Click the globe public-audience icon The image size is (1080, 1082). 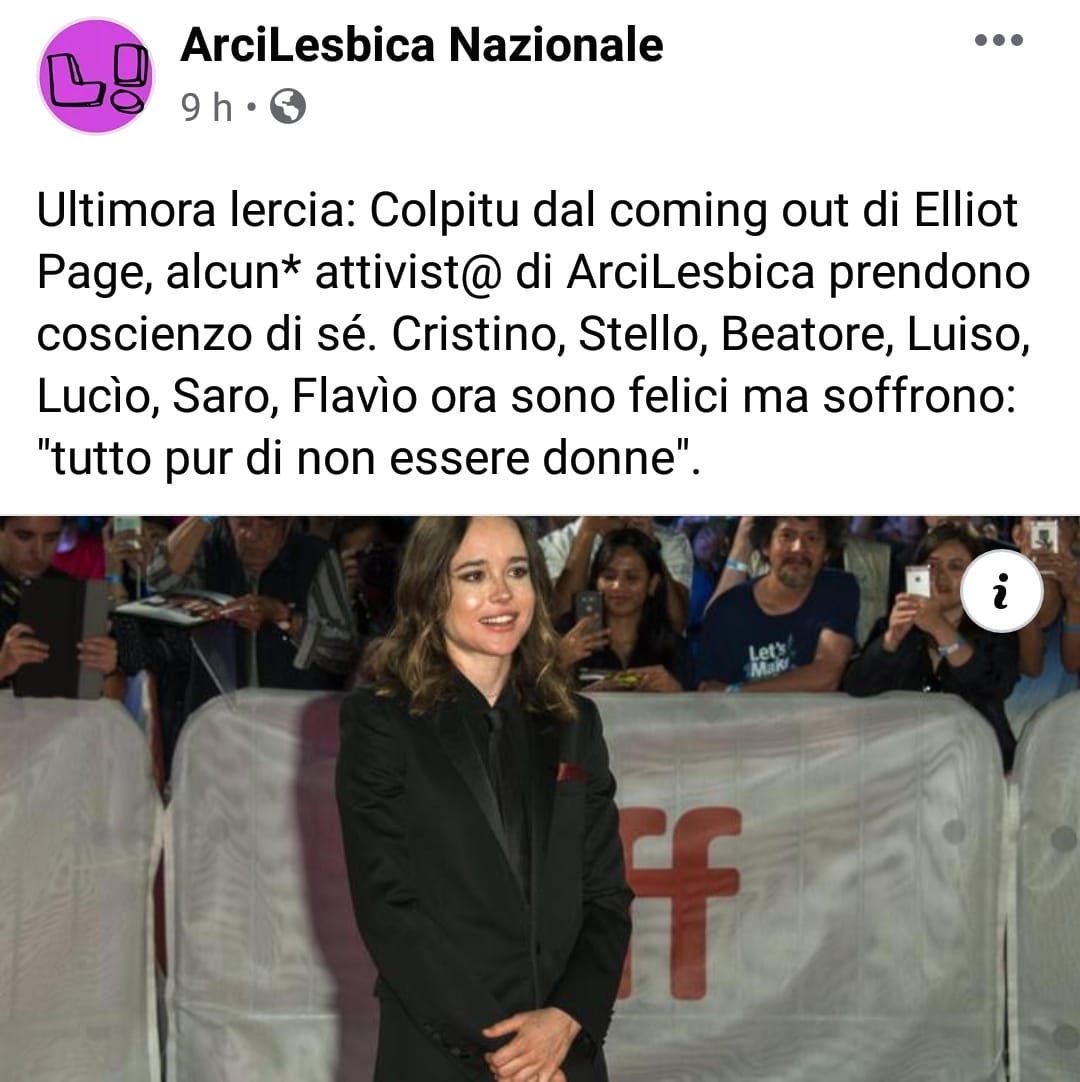point(287,107)
